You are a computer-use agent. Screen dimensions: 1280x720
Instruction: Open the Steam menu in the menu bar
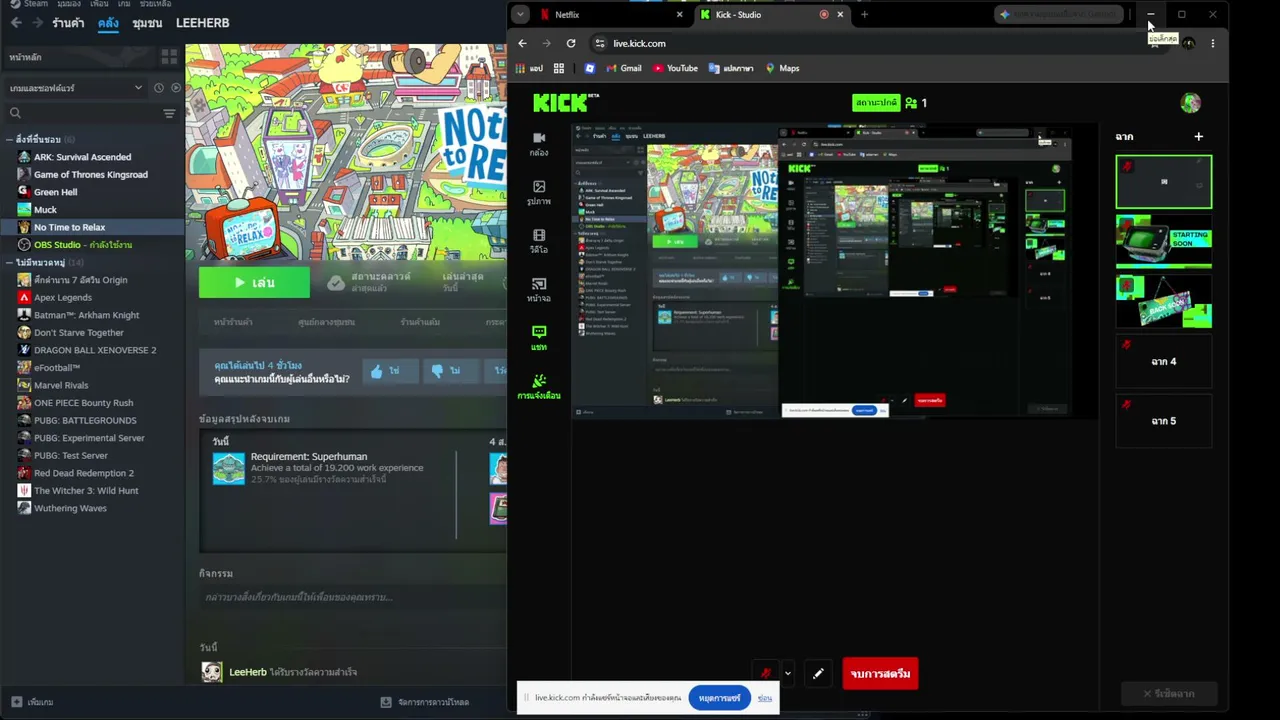pos(29,4)
